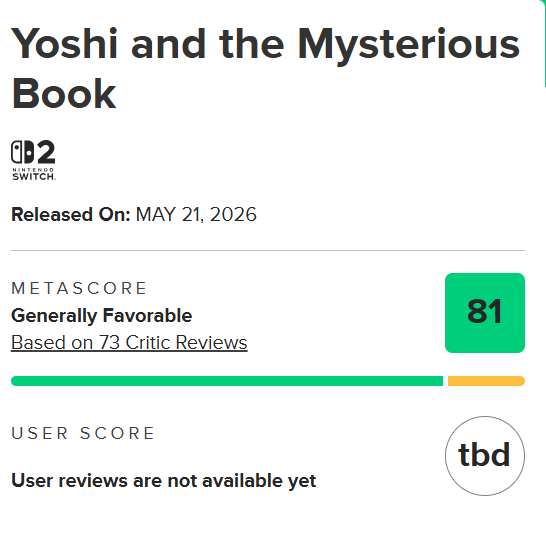
Task: Click the User reviews are not available text
Action: pos(164,481)
